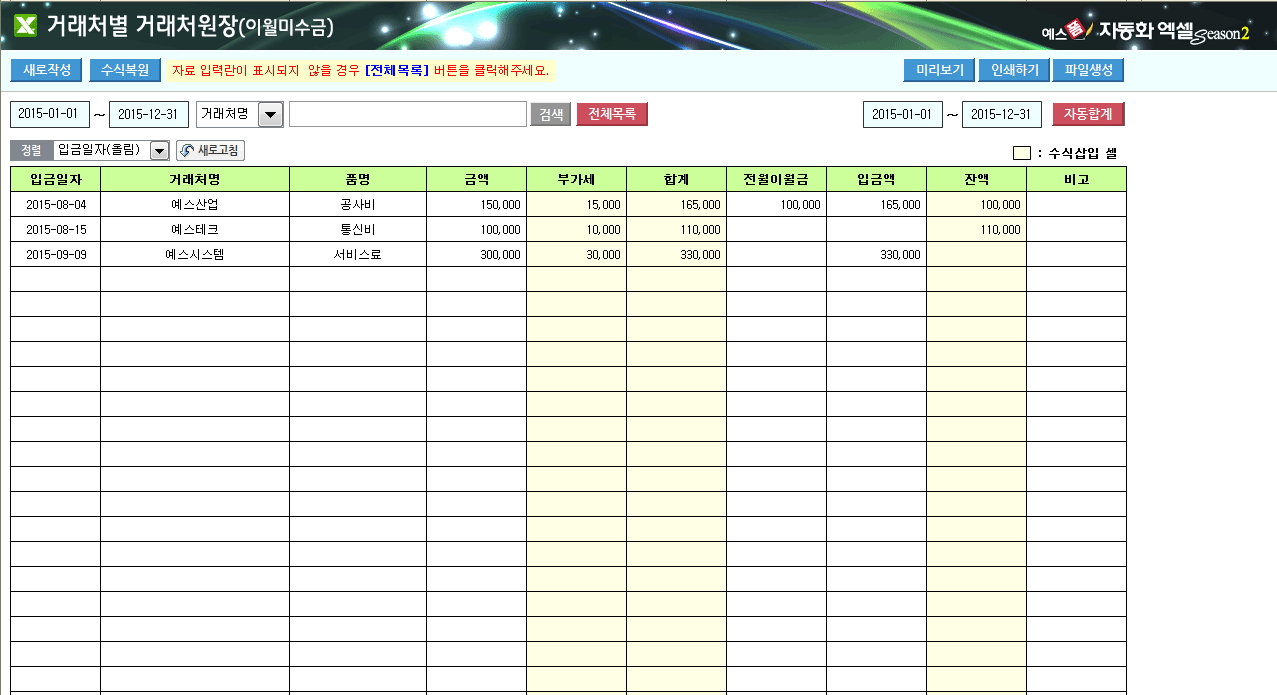
Task: Click the 파일생성 button
Action: click(1089, 71)
